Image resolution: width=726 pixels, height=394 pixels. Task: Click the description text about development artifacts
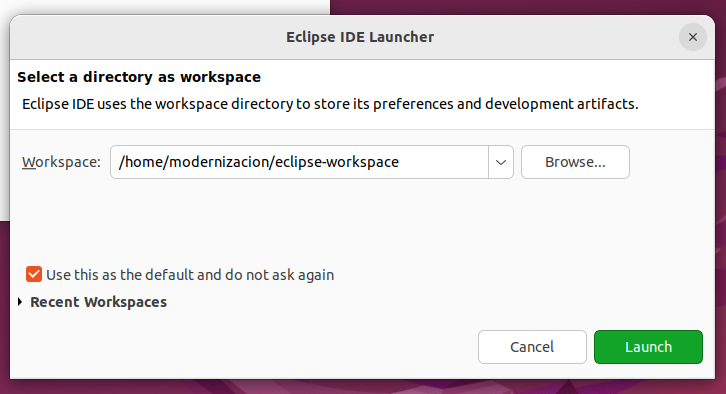(x=330, y=104)
